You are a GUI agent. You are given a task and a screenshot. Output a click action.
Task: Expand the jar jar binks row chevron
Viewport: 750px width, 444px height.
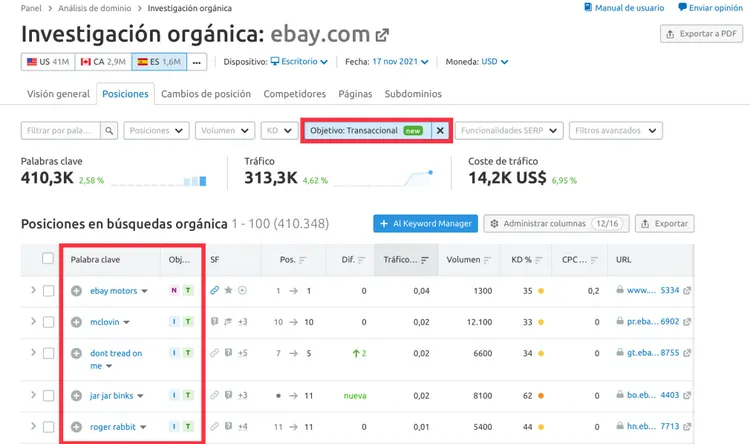point(33,395)
